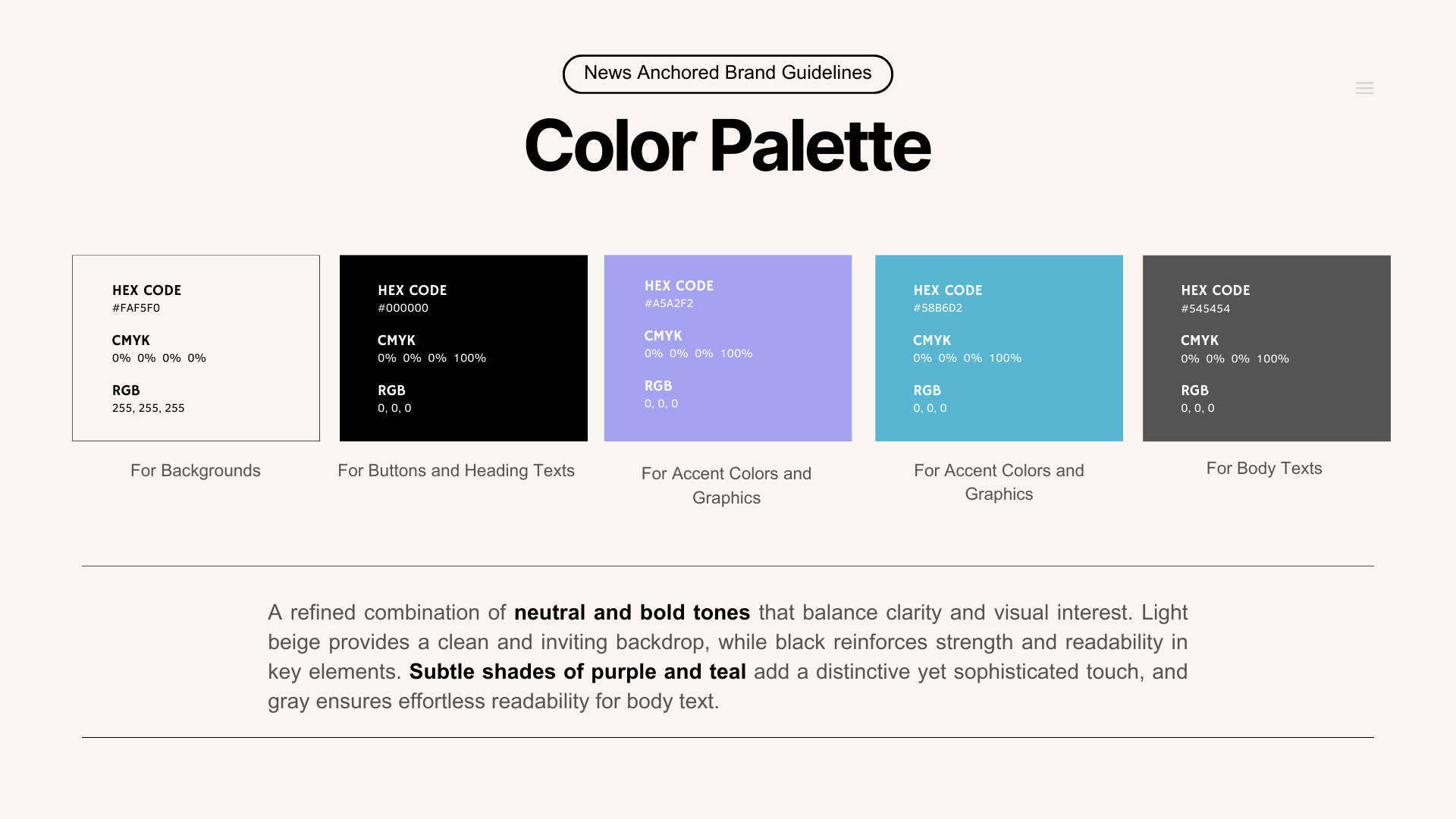Click the Color Palette heading

(727, 146)
